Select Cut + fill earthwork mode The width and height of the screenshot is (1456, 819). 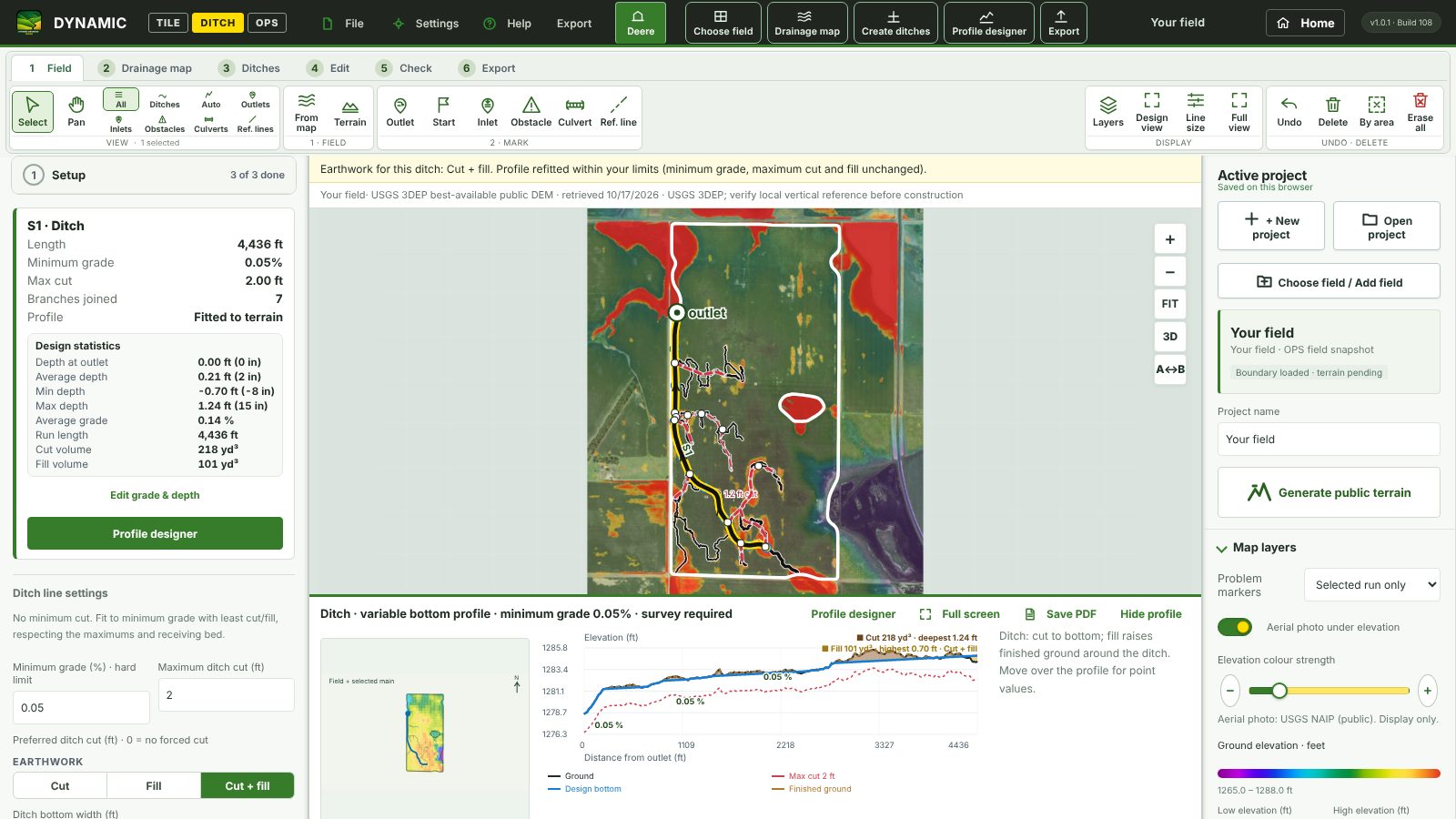[248, 785]
